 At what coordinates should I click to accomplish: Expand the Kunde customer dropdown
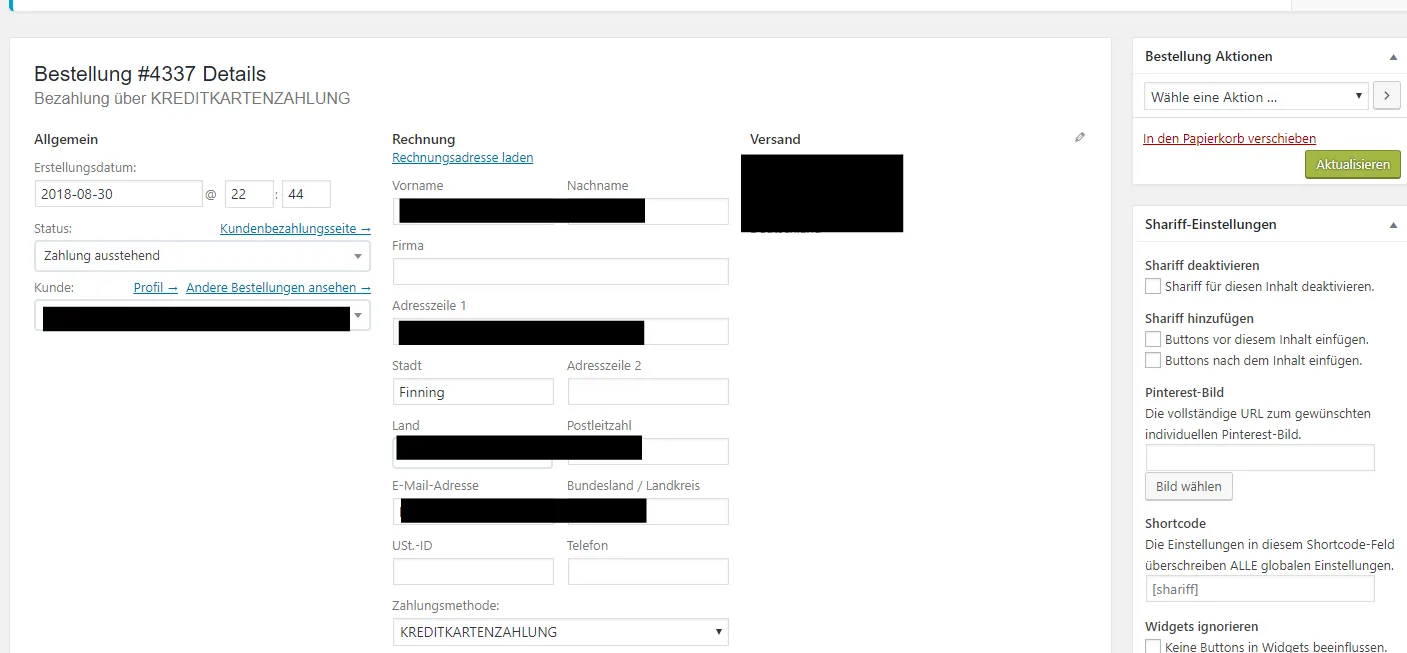click(202, 316)
